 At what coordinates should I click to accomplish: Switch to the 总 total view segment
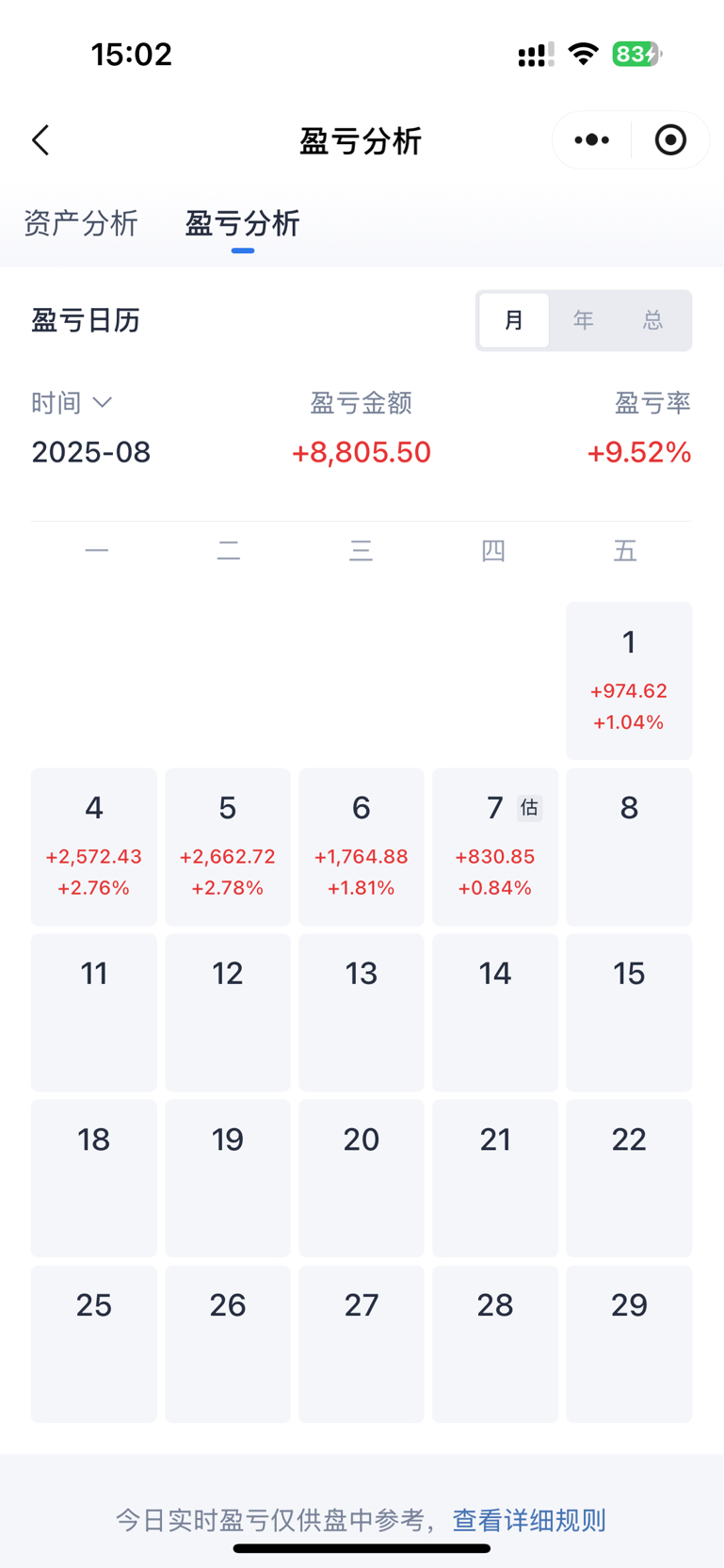pos(652,320)
